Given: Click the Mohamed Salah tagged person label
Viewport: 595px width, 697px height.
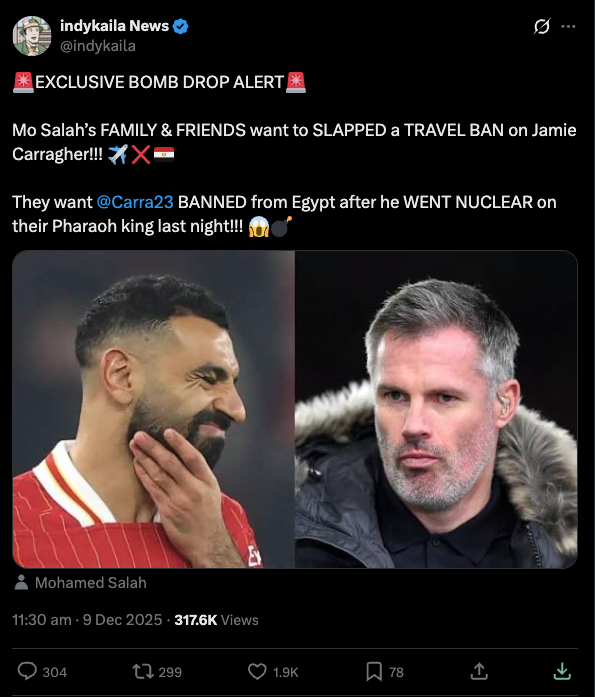Looking at the screenshot, I should tap(91, 583).
